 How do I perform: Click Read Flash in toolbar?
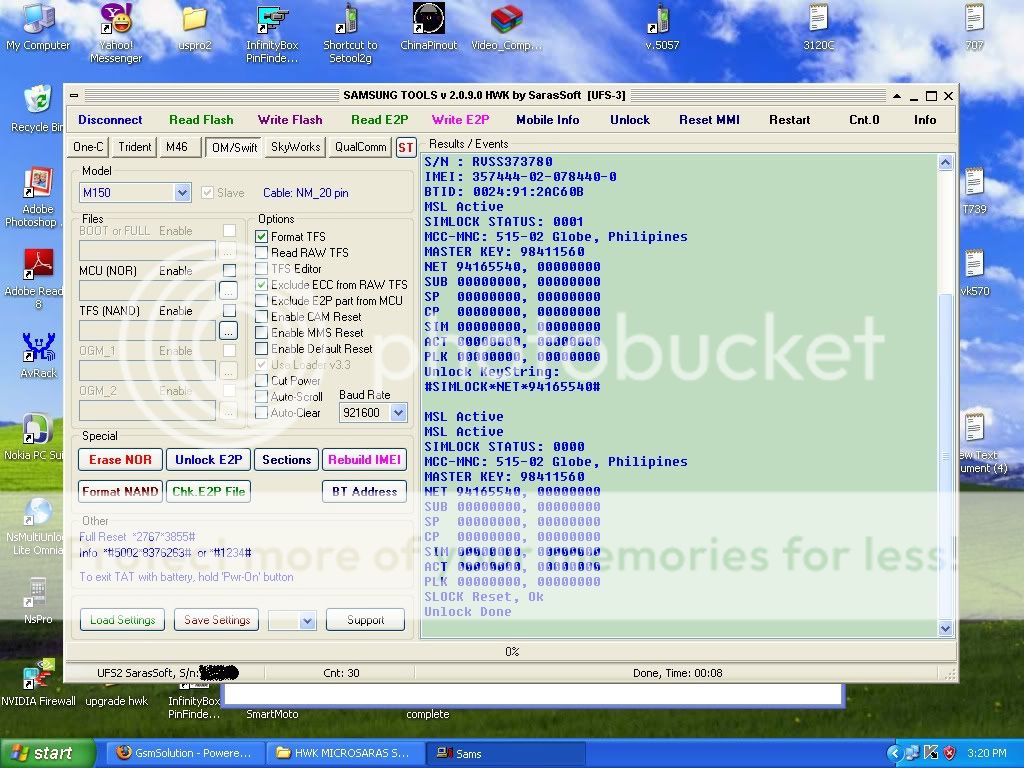pyautogui.click(x=201, y=120)
